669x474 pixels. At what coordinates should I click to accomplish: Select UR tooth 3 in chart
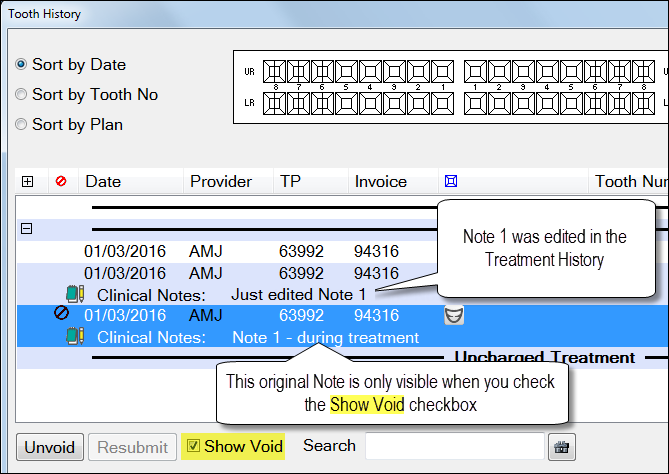[394, 71]
